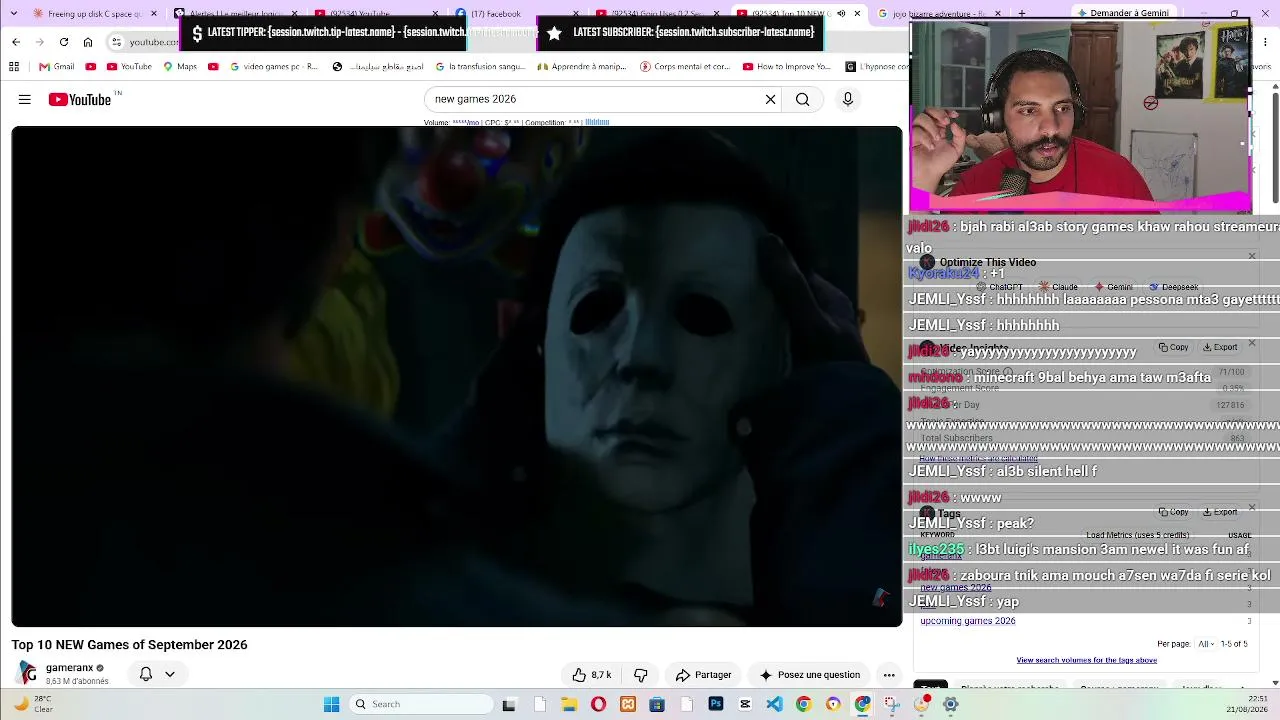Open the gameranx channel avatar
The width and height of the screenshot is (1280, 720).
coord(27,673)
